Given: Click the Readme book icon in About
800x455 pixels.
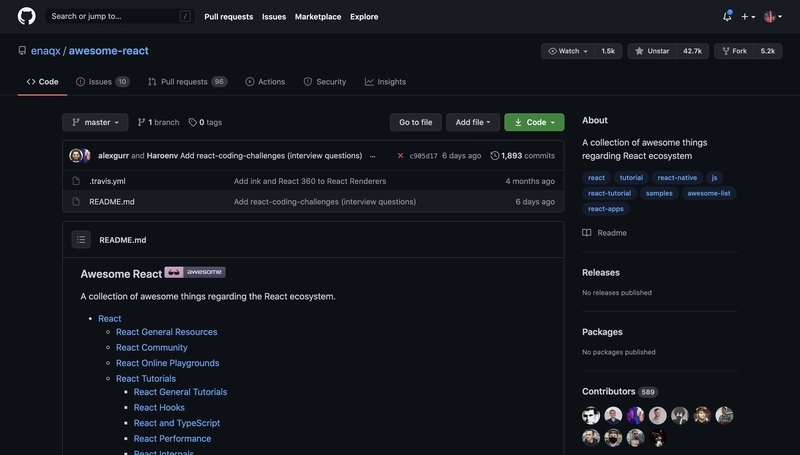Looking at the screenshot, I should 587,233.
